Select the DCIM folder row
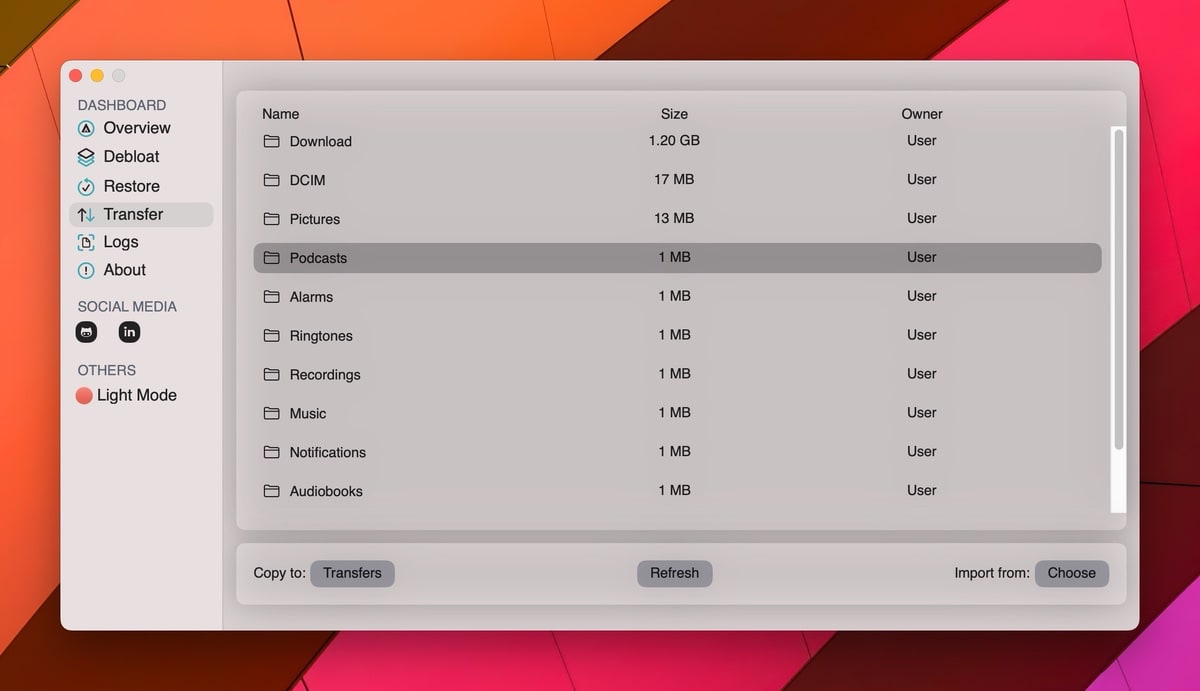This screenshot has height=691, width=1200. 676,180
